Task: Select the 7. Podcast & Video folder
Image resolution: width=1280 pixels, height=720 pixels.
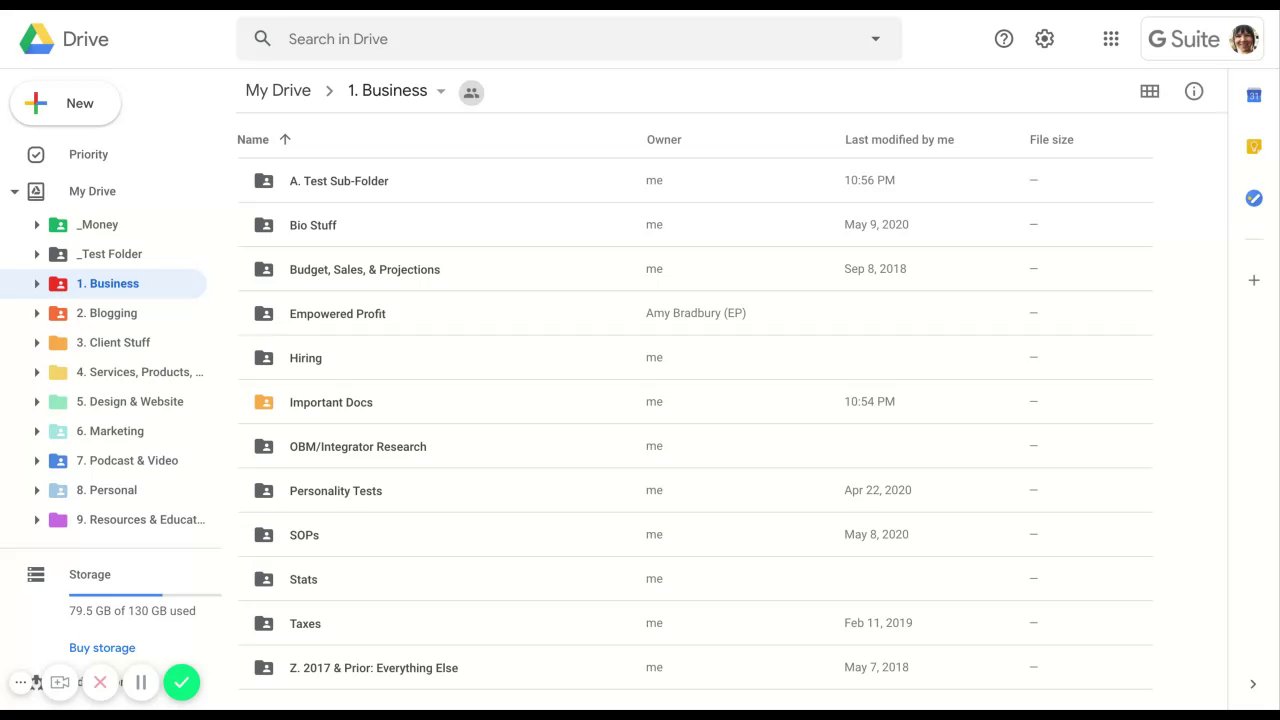Action: pyautogui.click(x=127, y=461)
